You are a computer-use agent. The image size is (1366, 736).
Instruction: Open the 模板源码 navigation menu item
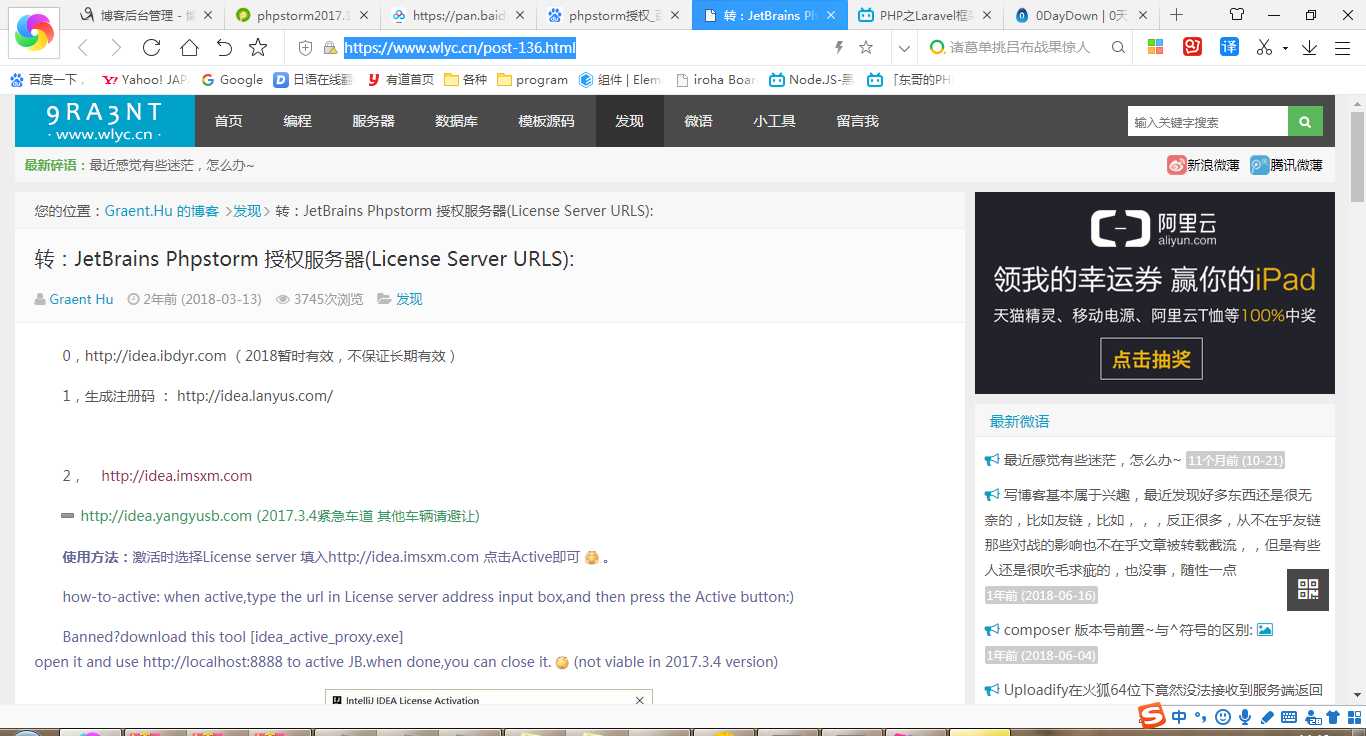546,121
